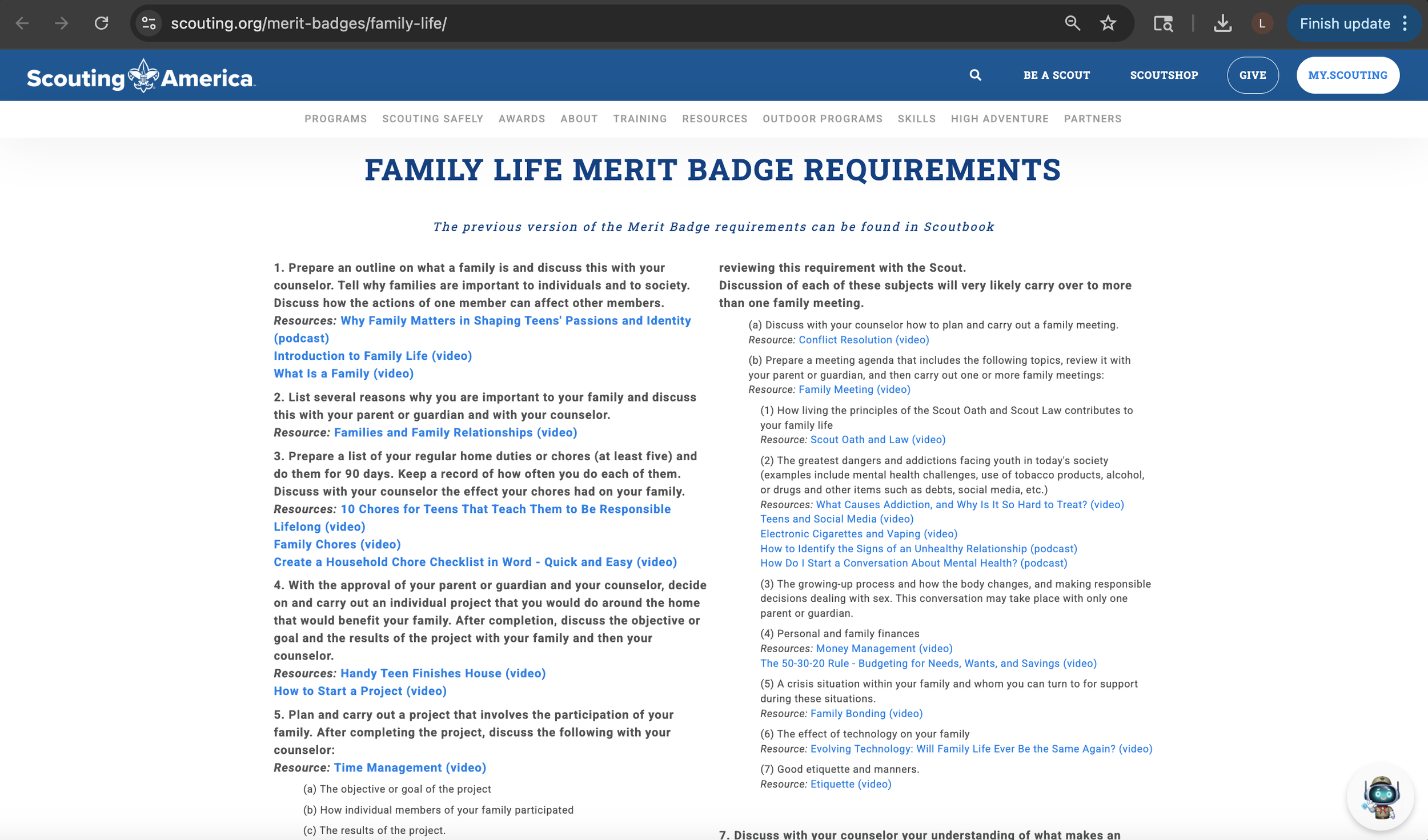Reload the page with the refresh icon
1428x840 pixels.
pos(102,23)
